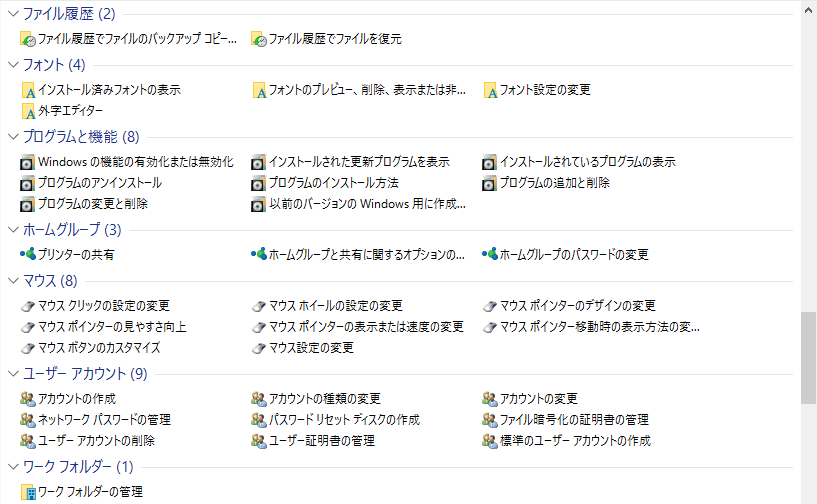
Task: Collapse the フォント group chevron
Action: pyautogui.click(x=14, y=65)
